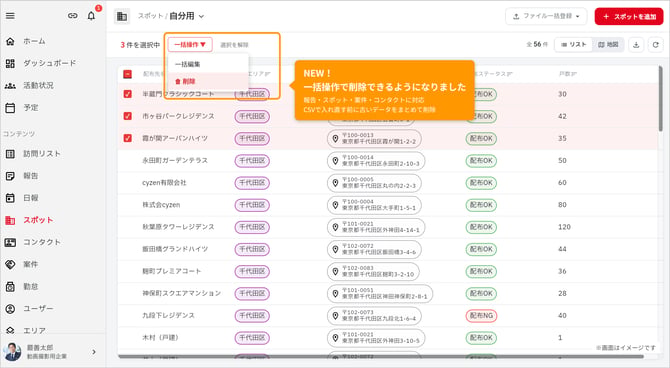Select the 秋葉原タワーレジデンス row name

coord(178,227)
